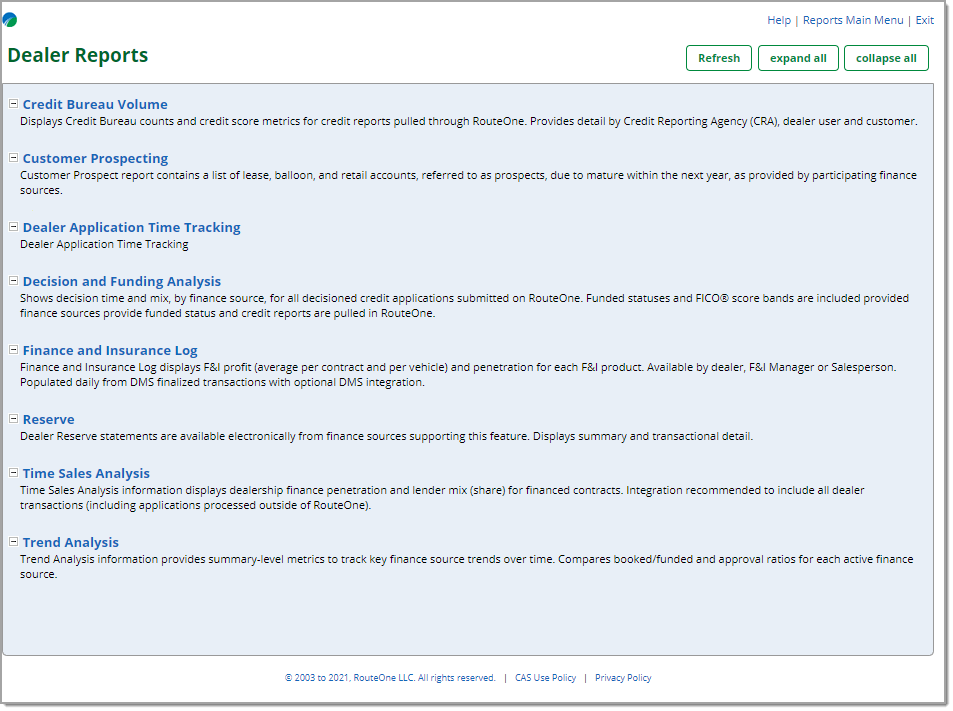The image size is (953, 711).
Task: Go to Reports Main Menu
Action: [855, 20]
